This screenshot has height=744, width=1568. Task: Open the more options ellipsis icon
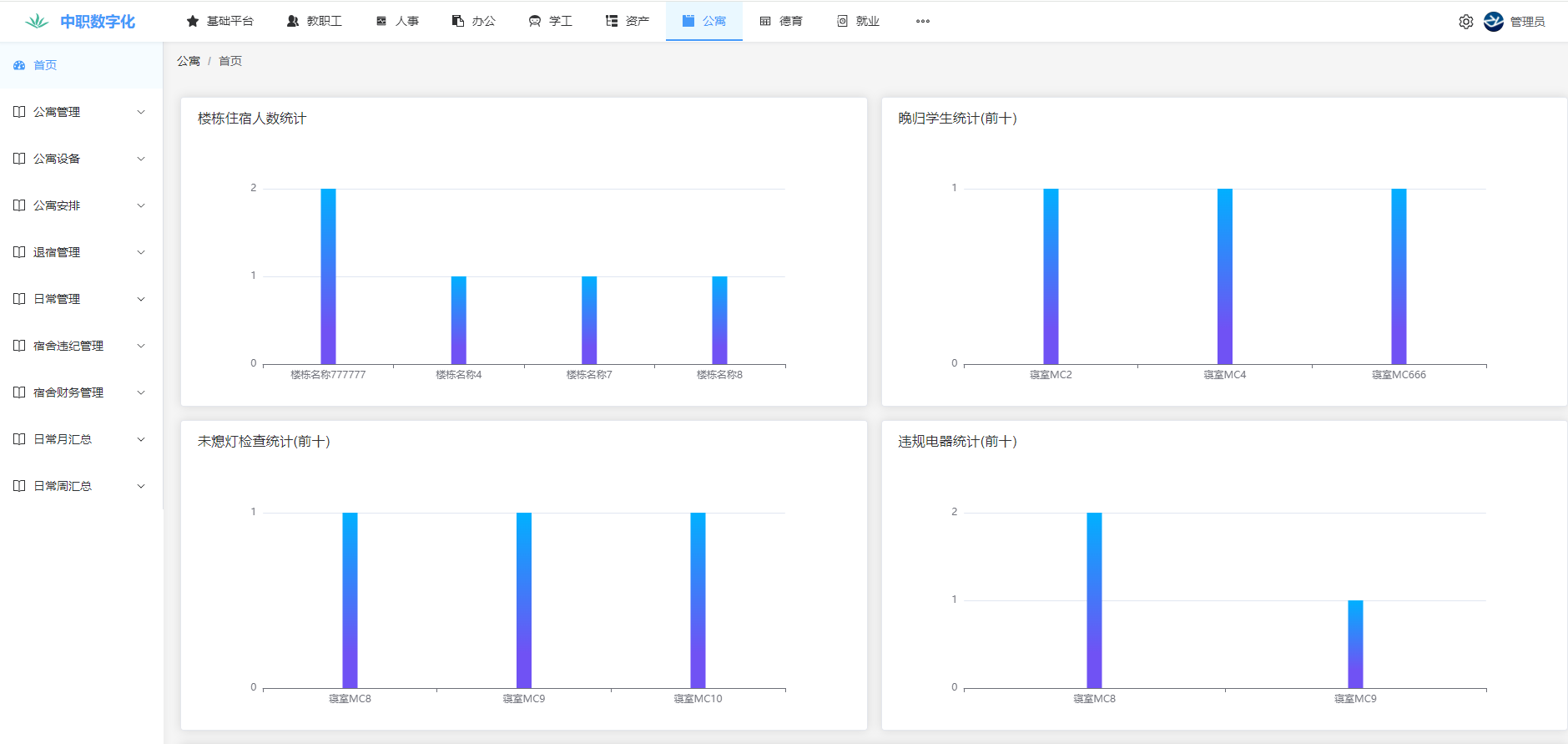922,22
